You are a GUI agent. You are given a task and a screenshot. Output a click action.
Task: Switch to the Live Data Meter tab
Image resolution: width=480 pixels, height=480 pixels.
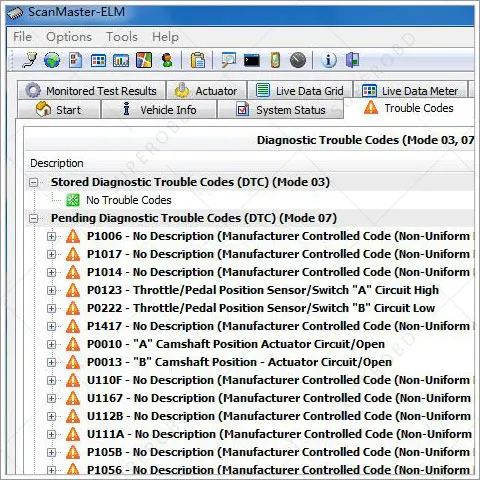(410, 90)
